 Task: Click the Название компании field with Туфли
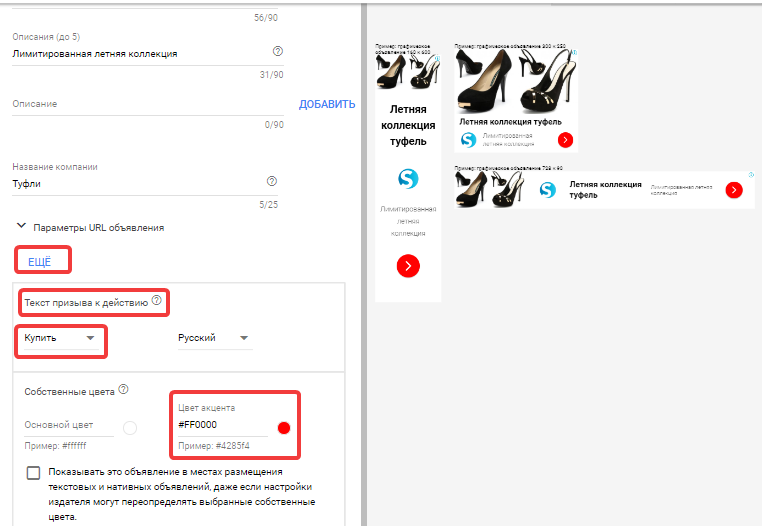(x=145, y=184)
